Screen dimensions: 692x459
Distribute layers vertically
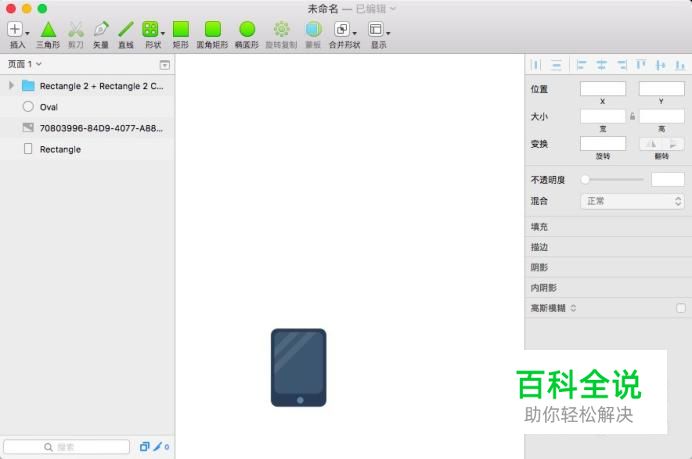click(556, 65)
